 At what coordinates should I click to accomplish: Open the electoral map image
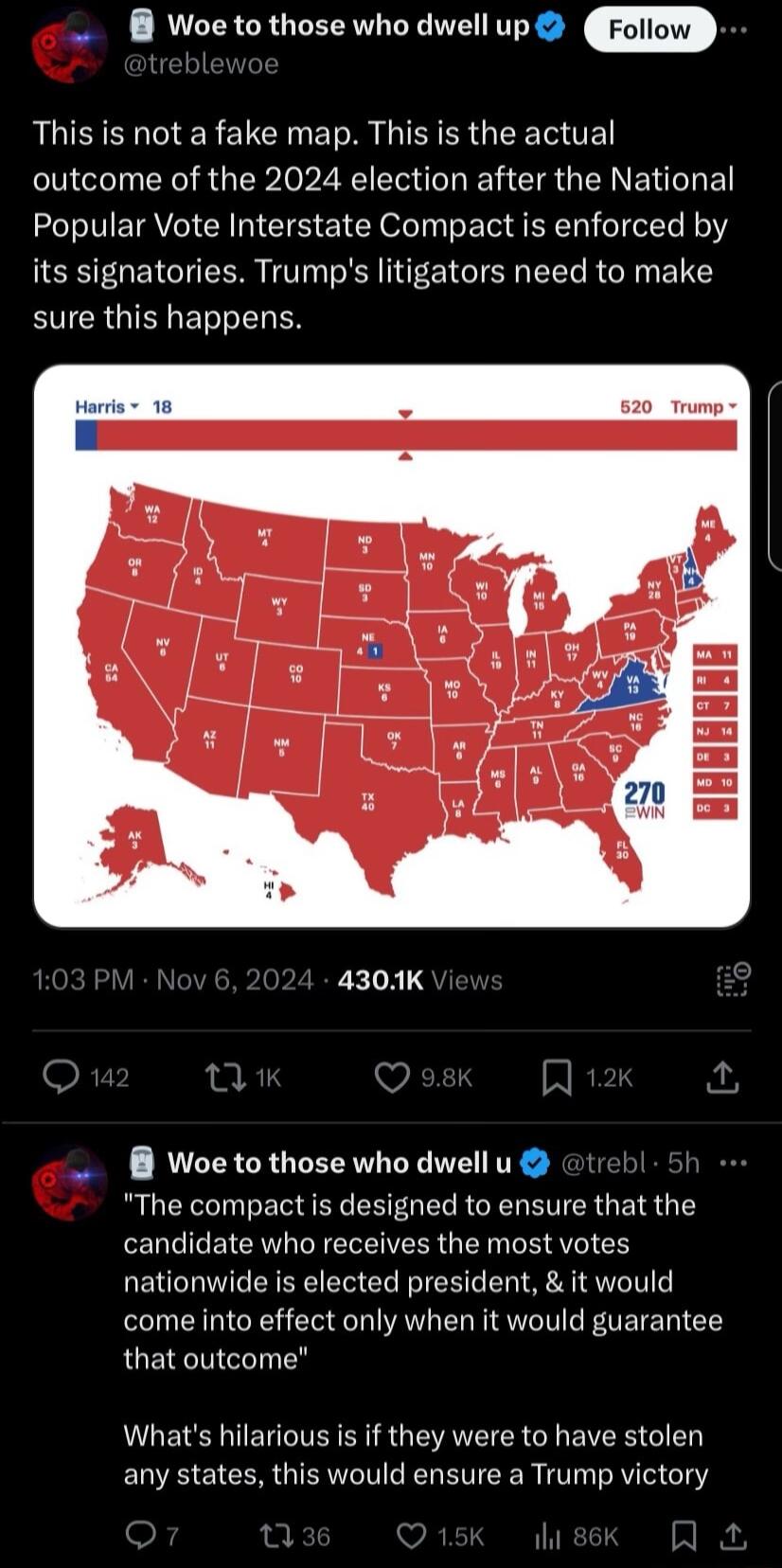tap(392, 663)
